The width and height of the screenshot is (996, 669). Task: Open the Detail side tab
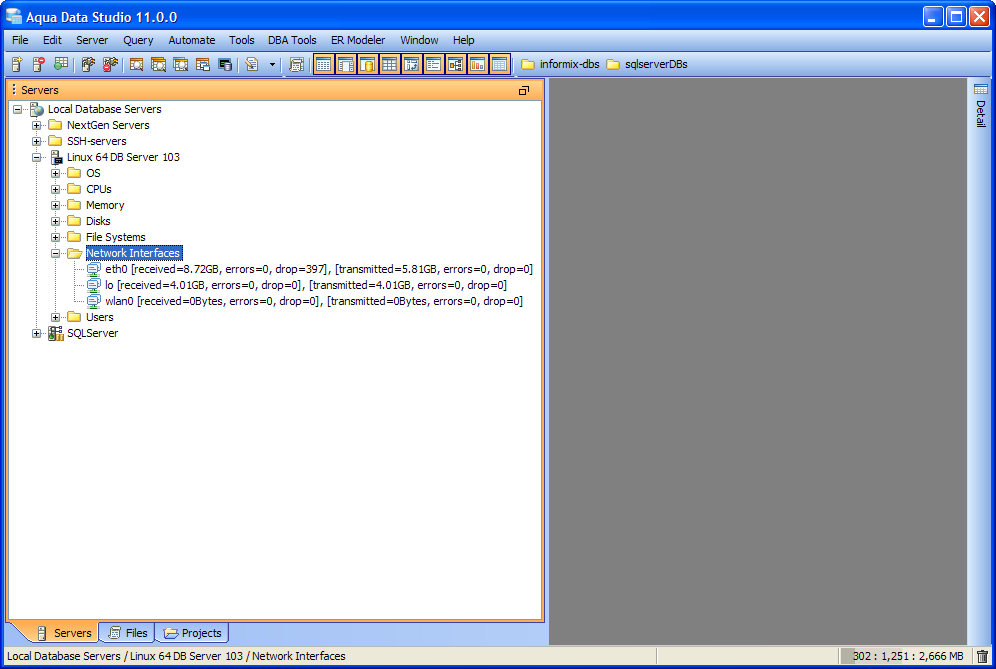click(x=981, y=105)
